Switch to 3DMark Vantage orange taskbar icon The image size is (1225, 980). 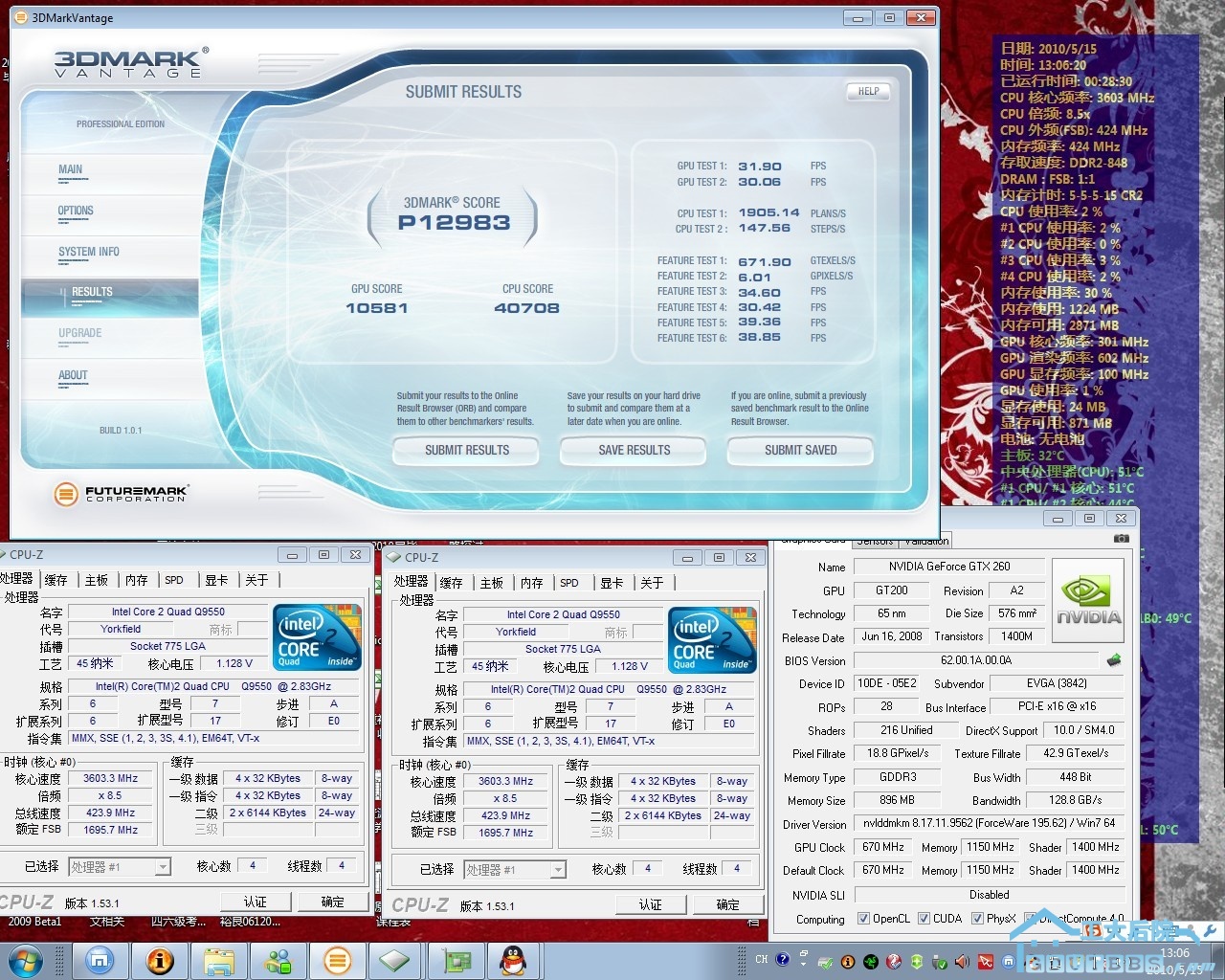[337, 960]
